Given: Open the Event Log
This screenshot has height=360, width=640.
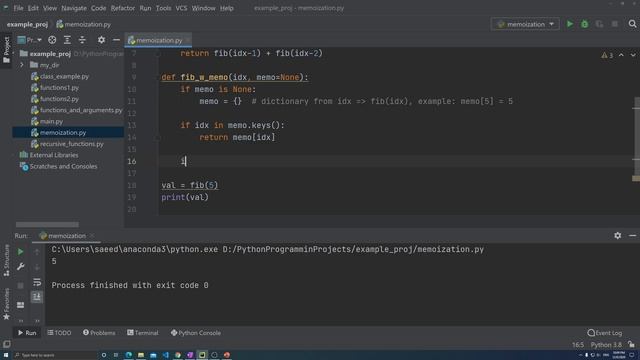Looking at the screenshot, I should (605, 333).
